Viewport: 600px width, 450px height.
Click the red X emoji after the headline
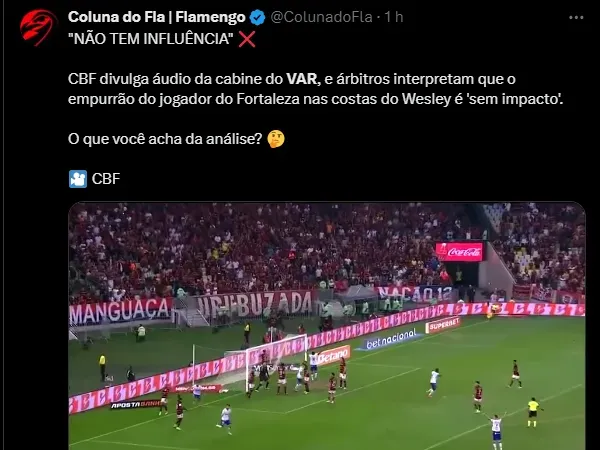(x=247, y=39)
